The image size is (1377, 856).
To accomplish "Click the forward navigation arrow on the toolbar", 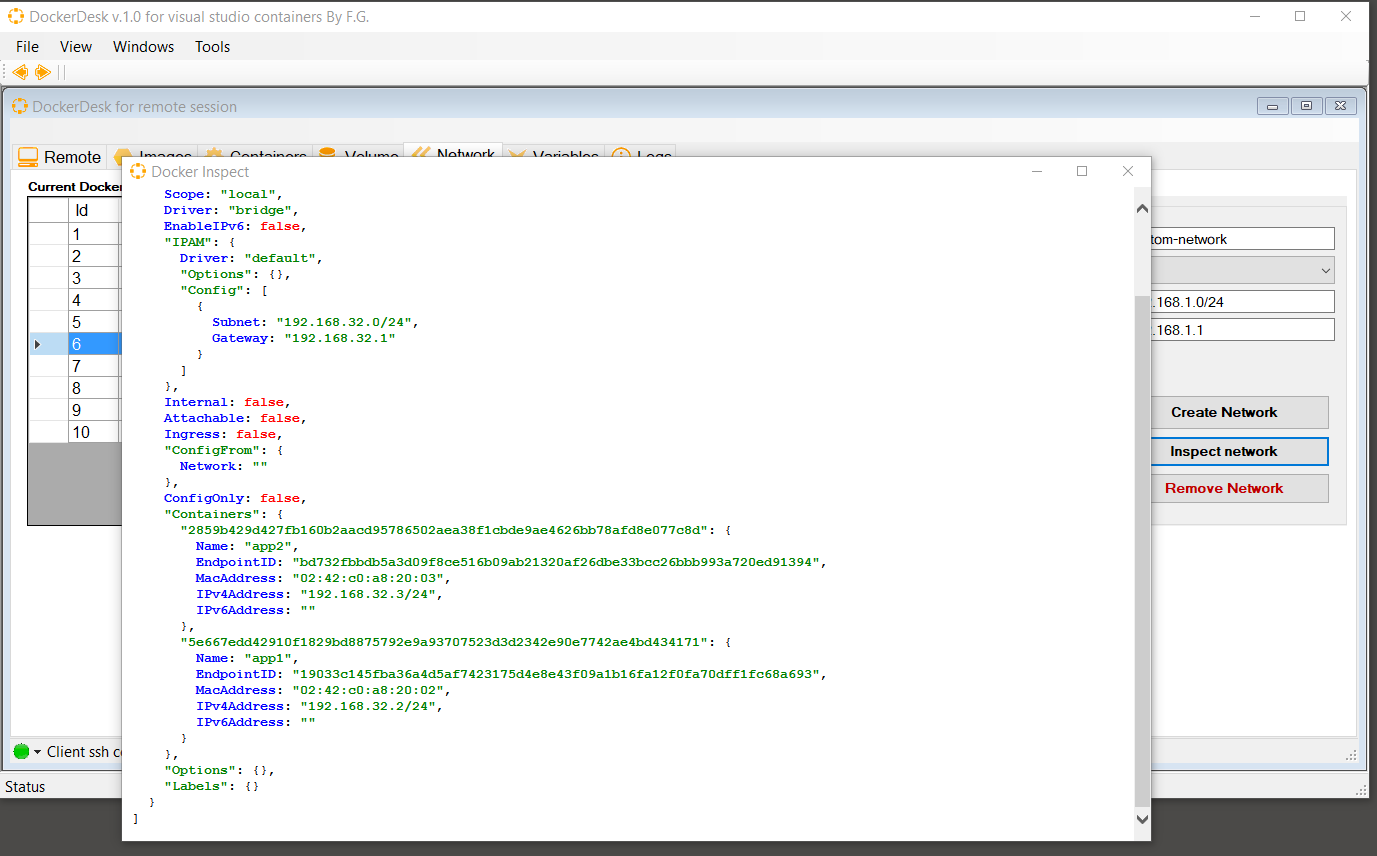I will click(x=42, y=71).
